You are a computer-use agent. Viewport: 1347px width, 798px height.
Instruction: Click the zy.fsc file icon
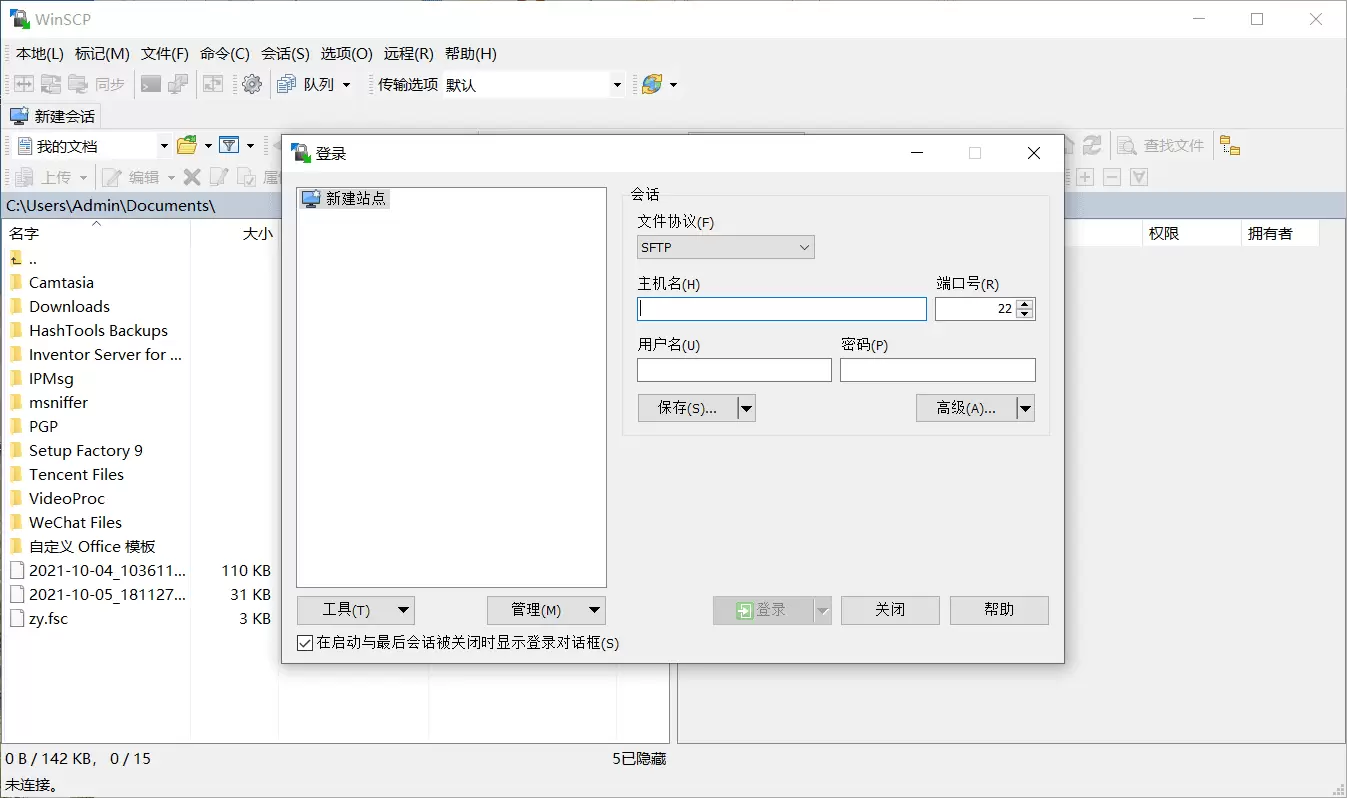[x=16, y=618]
